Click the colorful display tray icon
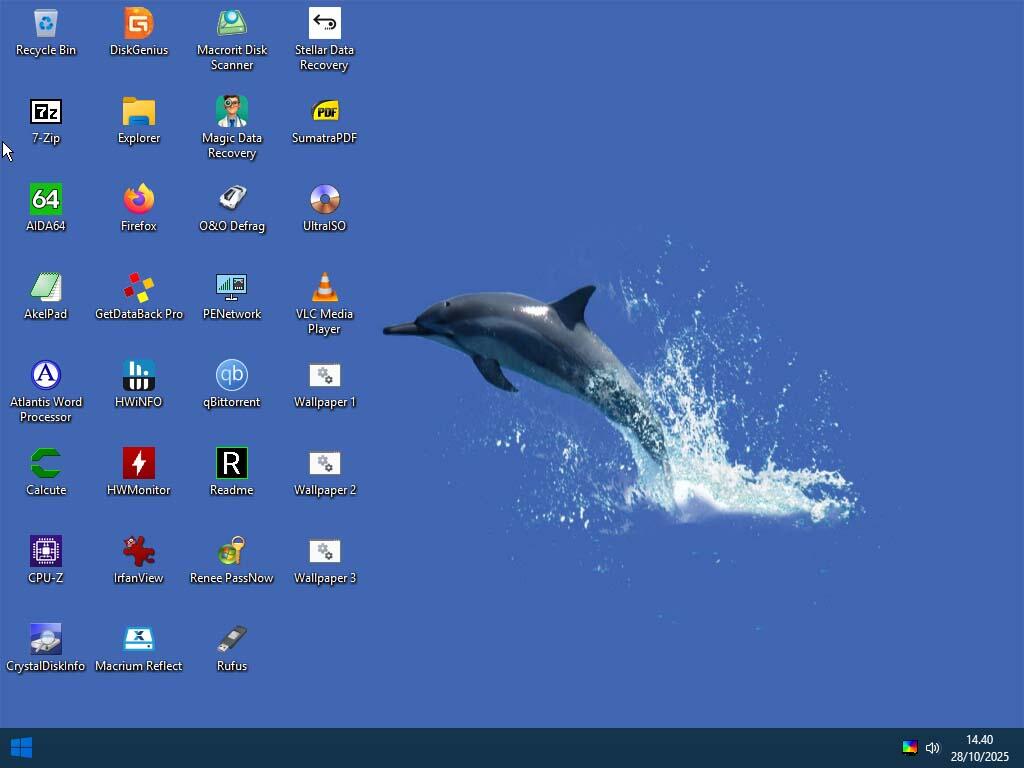Image resolution: width=1024 pixels, height=768 pixels. tap(909, 748)
